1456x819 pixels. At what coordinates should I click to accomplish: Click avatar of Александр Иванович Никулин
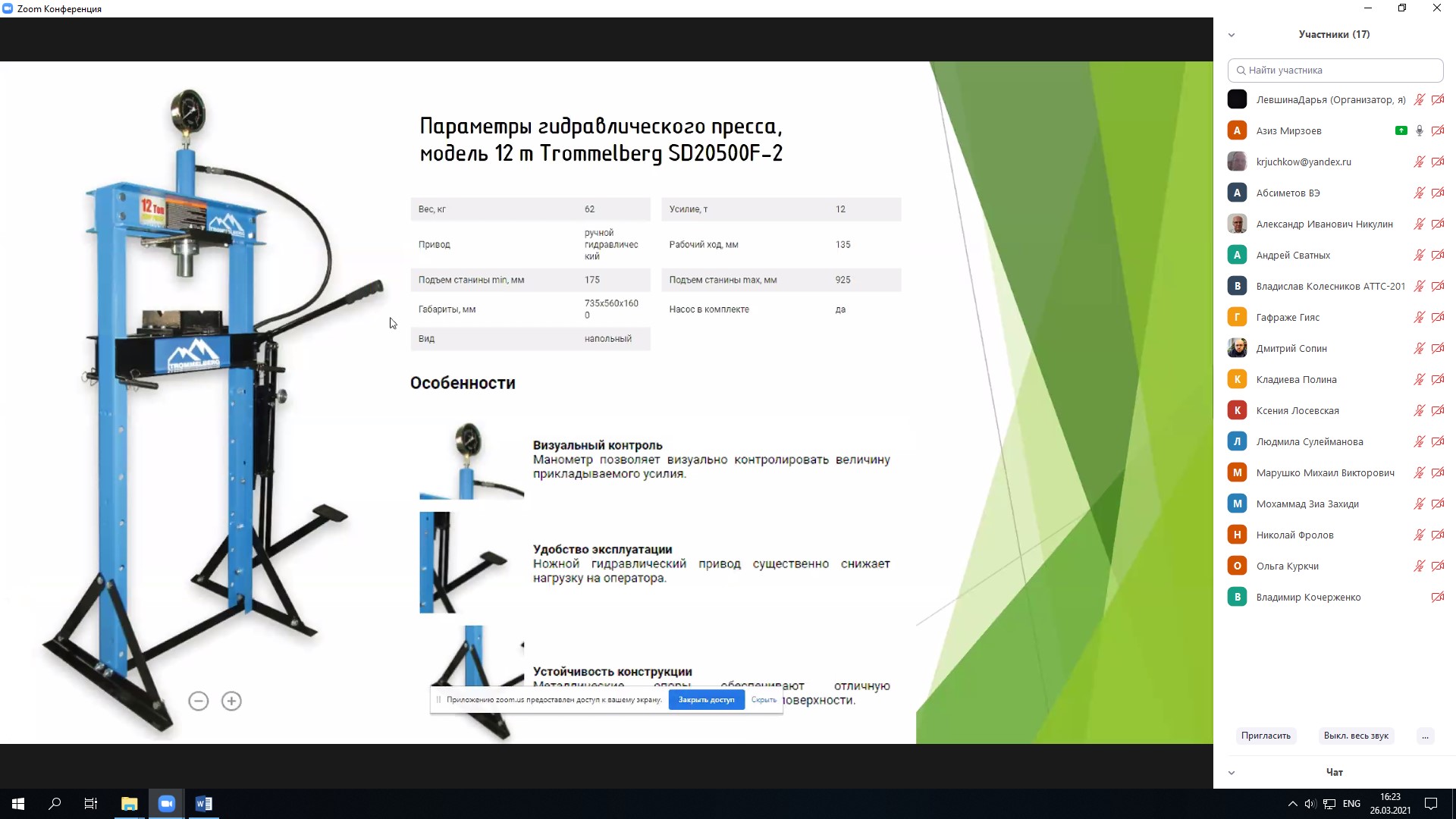(1237, 224)
